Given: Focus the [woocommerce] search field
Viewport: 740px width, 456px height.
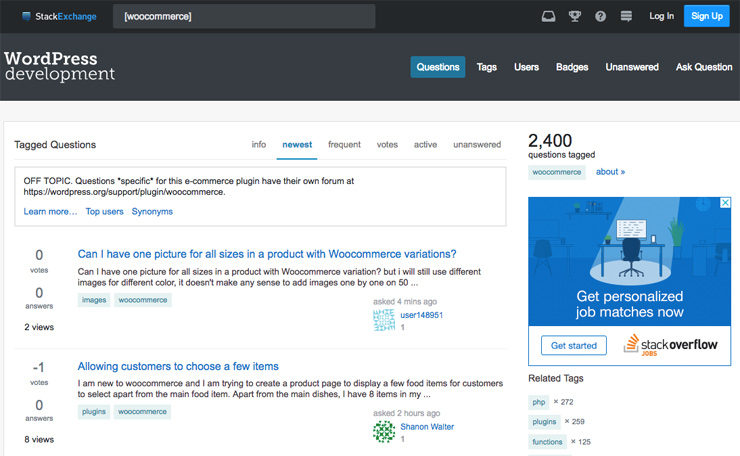Looking at the screenshot, I should (244, 17).
